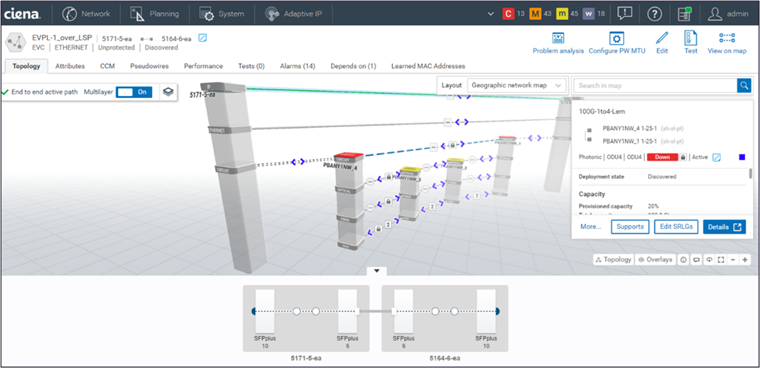
Task: Toggle map labels via speech bubble icon
Action: click(x=696, y=260)
